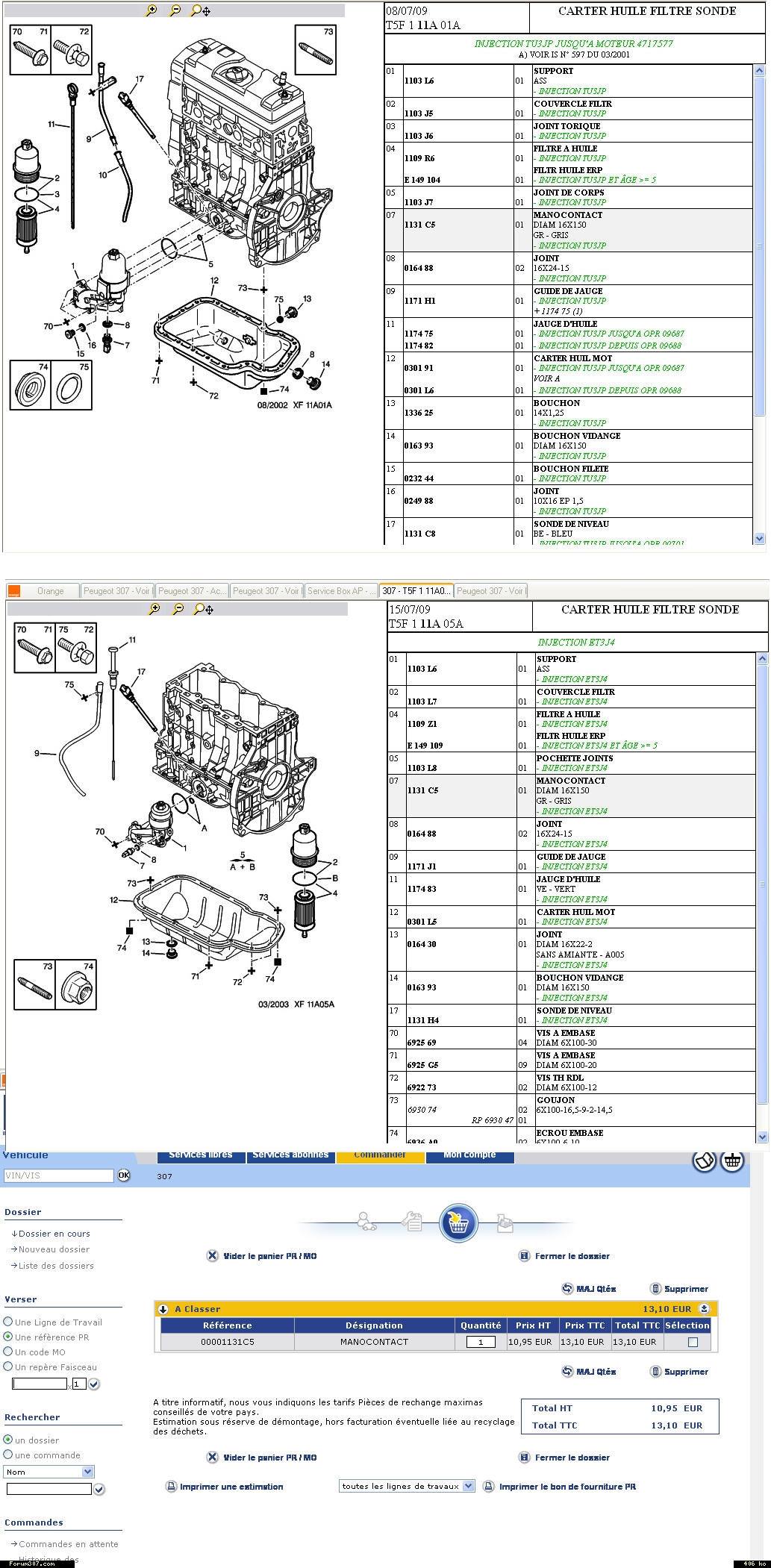The image size is (771, 1568).
Task: Click the Orange tab icon in browser tabs
Action: (13, 590)
